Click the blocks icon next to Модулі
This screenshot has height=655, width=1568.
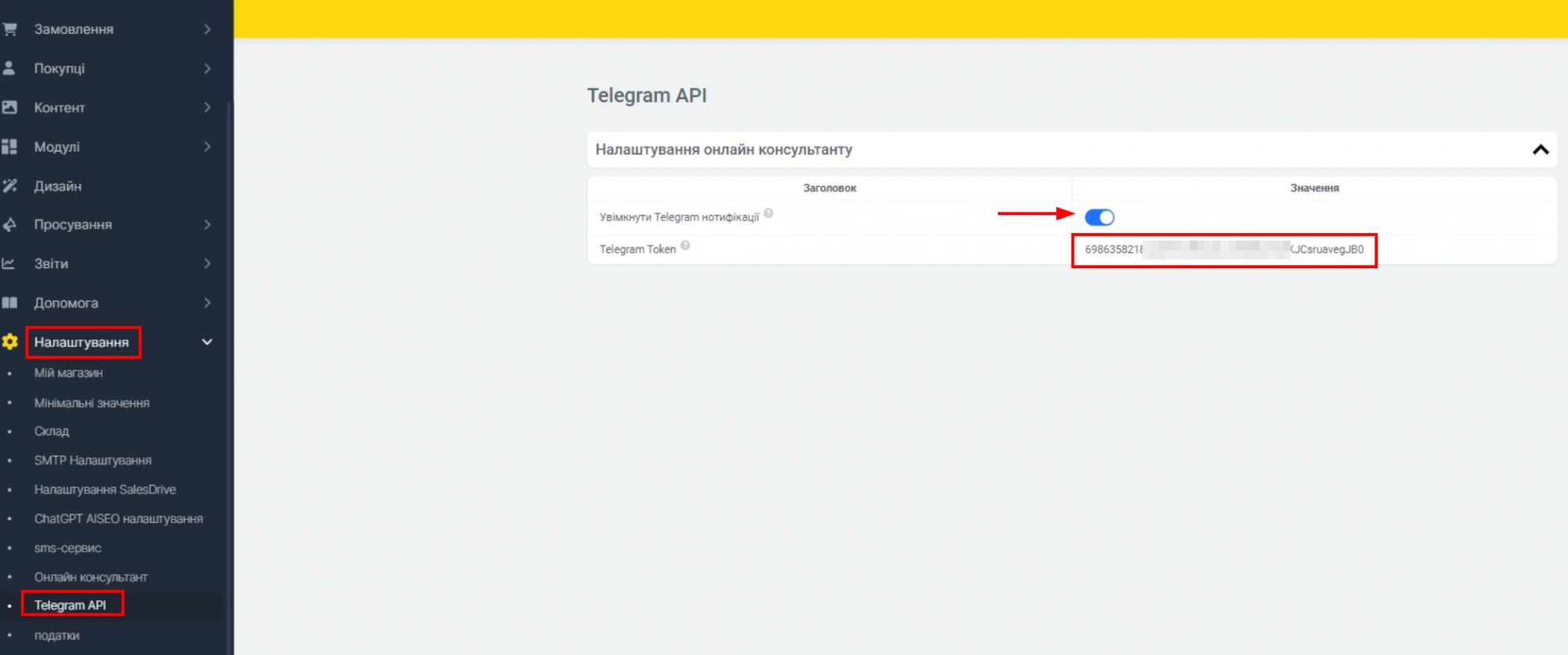click(x=9, y=147)
